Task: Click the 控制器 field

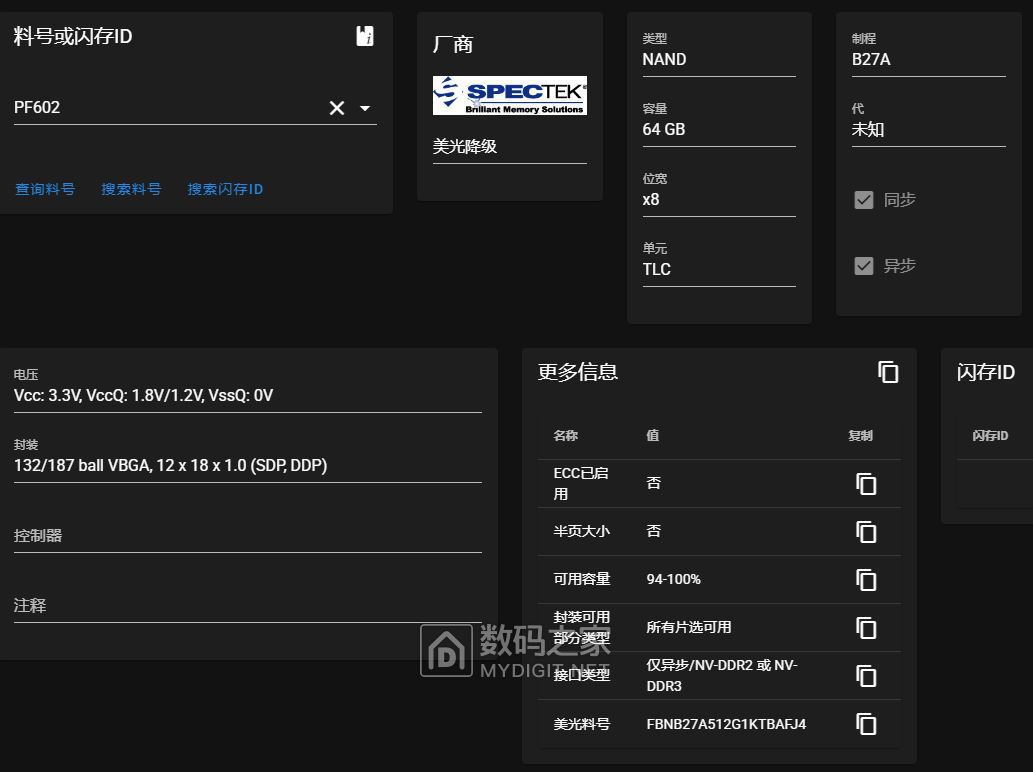Action: click(x=248, y=536)
